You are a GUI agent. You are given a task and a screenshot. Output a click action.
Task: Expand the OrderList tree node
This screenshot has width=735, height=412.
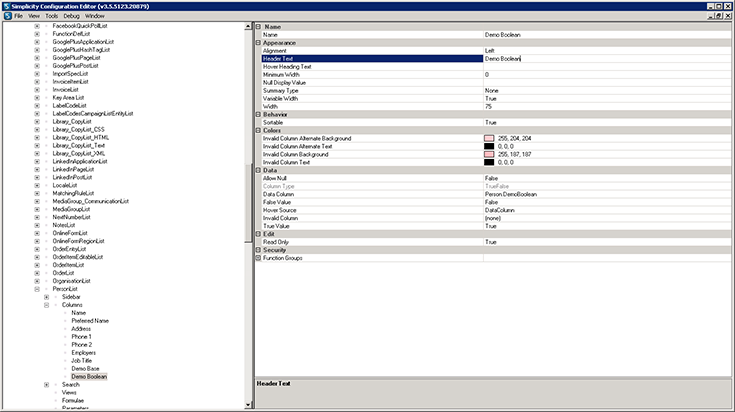tap(37, 273)
